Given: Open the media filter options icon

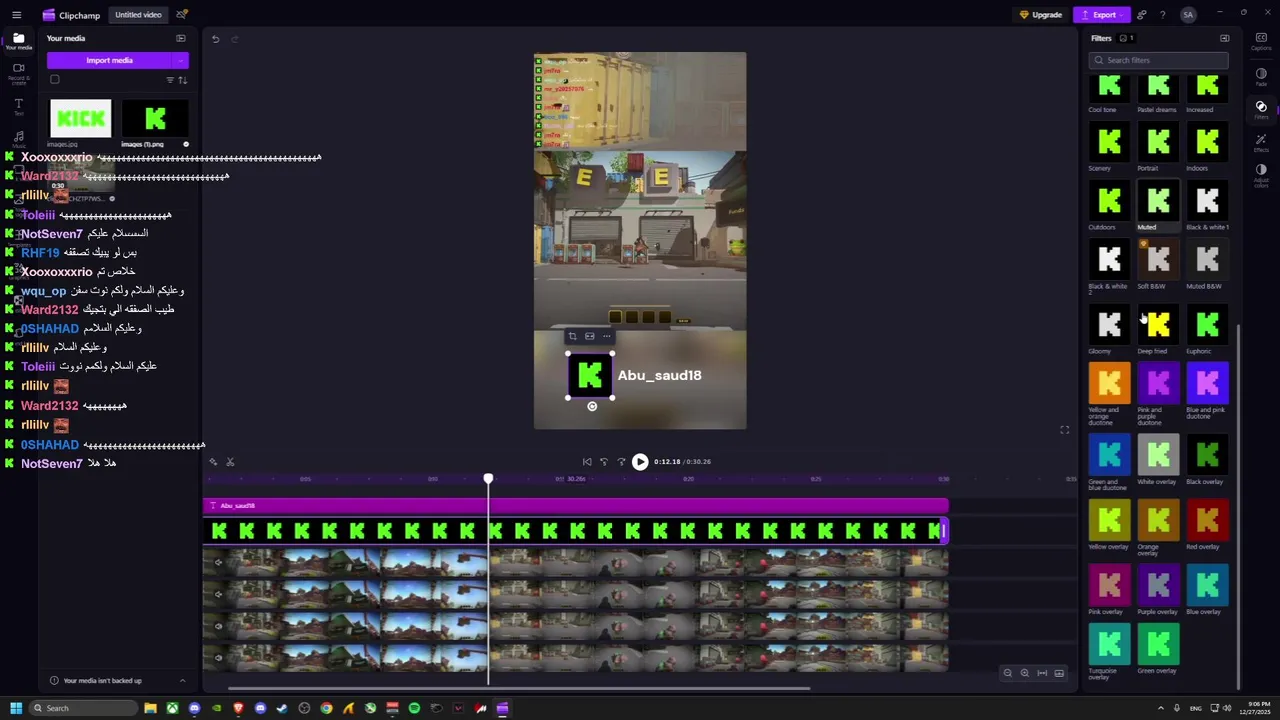Looking at the screenshot, I should pos(170,80).
